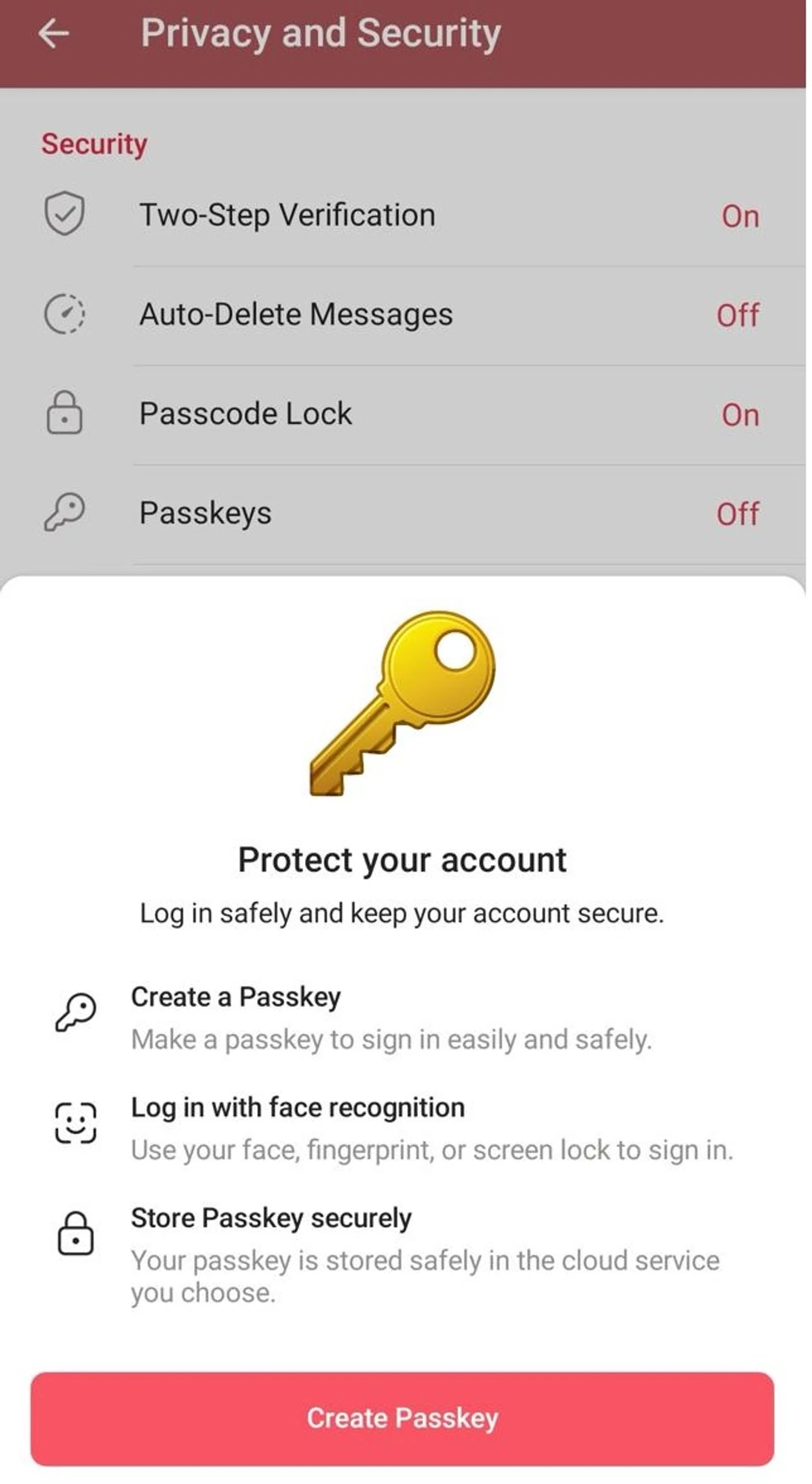Tap the On status for Passcode Lock

740,415
